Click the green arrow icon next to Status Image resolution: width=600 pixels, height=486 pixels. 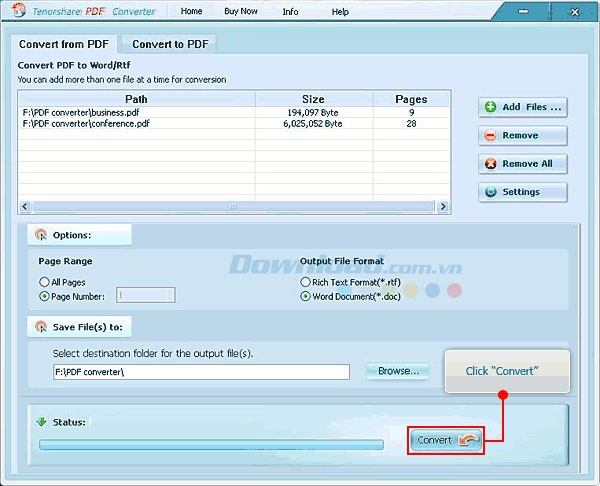click(42, 422)
